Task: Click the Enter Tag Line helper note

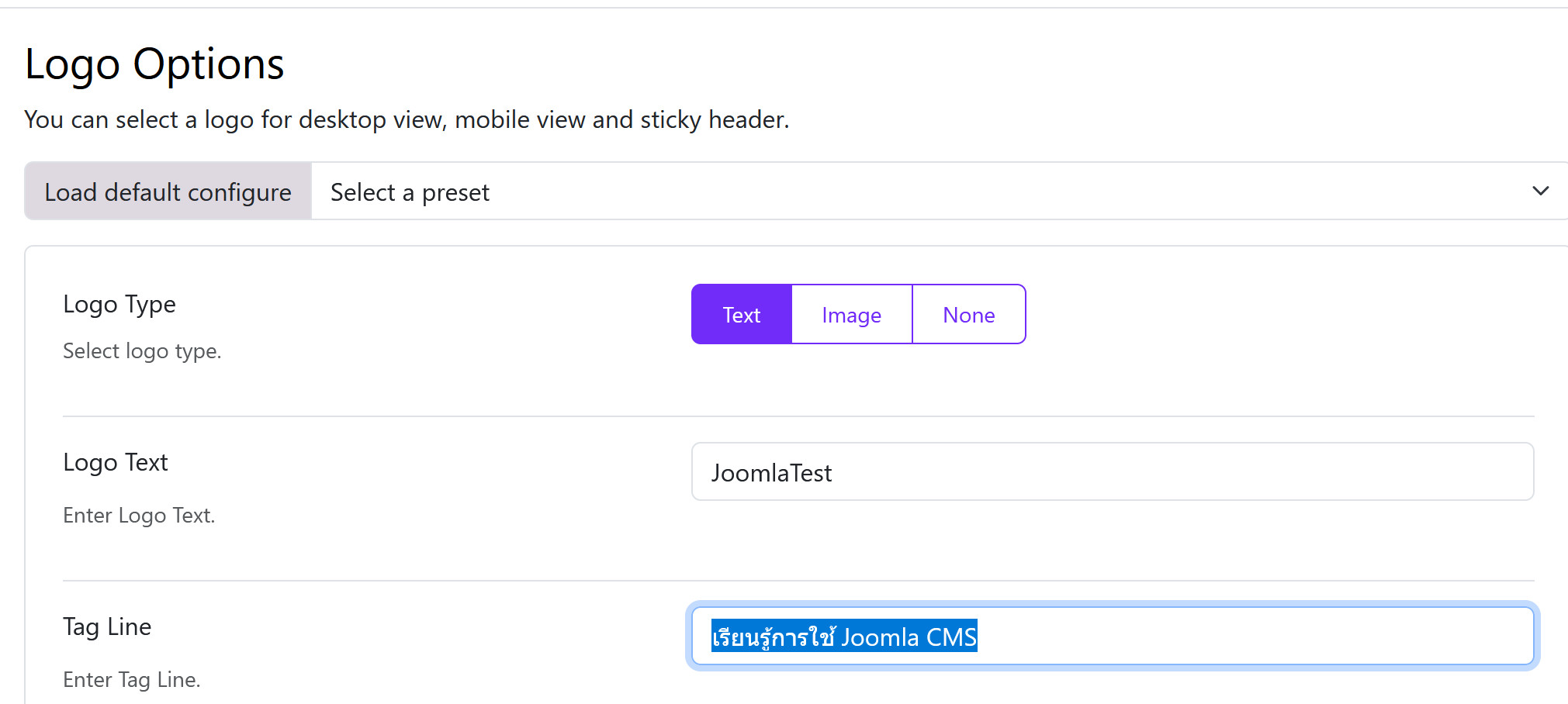Action: point(131,679)
